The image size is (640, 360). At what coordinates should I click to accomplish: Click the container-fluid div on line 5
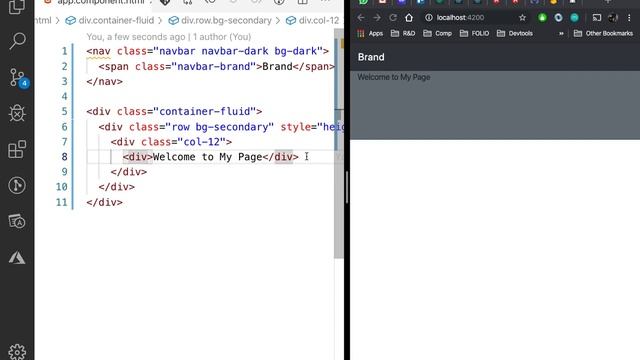(174, 111)
